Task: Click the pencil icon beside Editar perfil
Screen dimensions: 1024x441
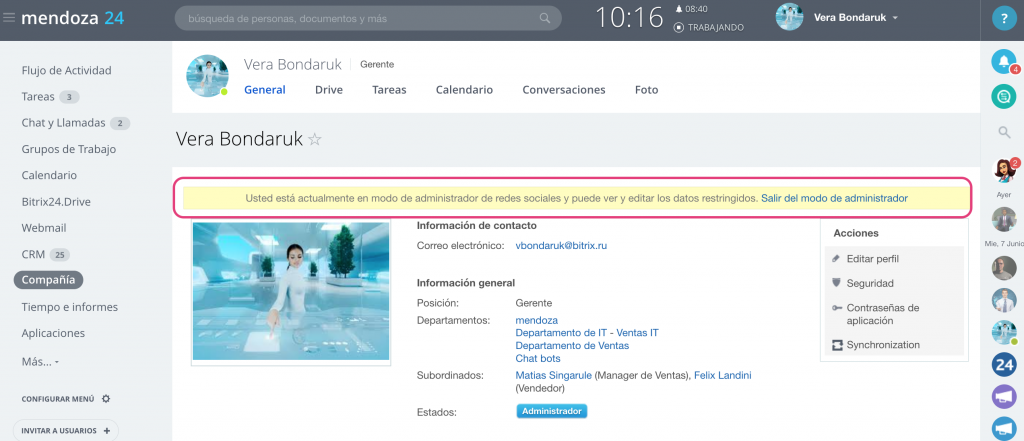Action: click(837, 259)
